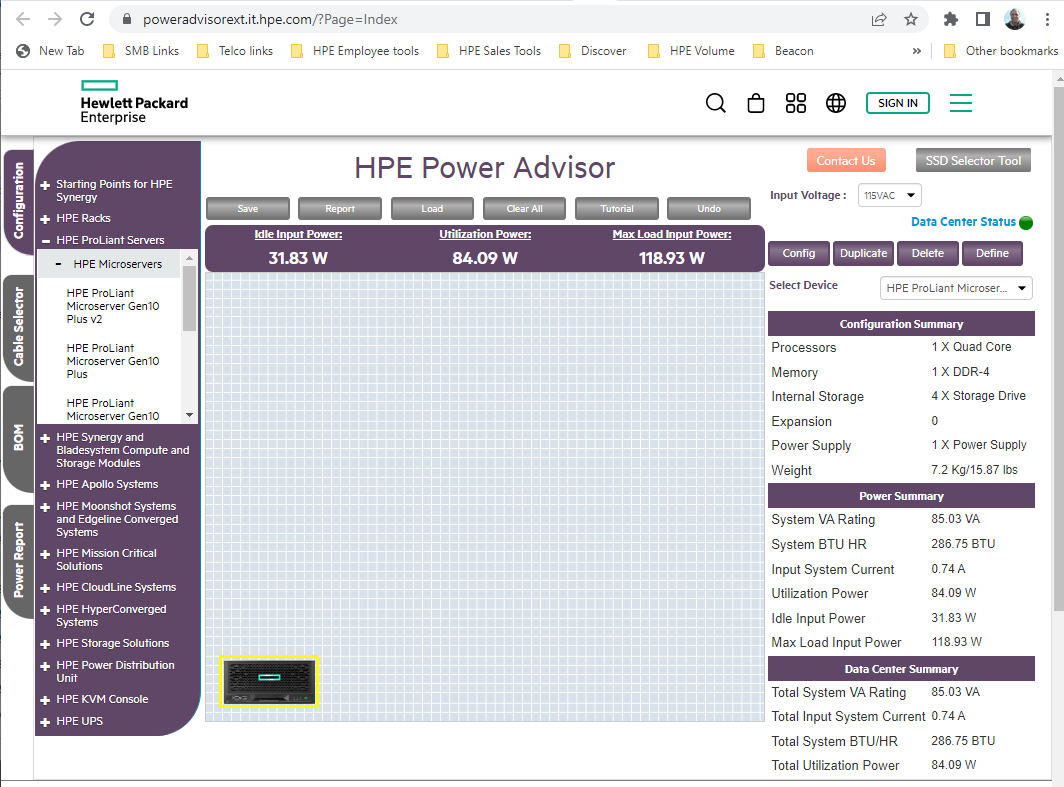Click the Load button
The height and width of the screenshot is (787, 1064).
click(432, 208)
